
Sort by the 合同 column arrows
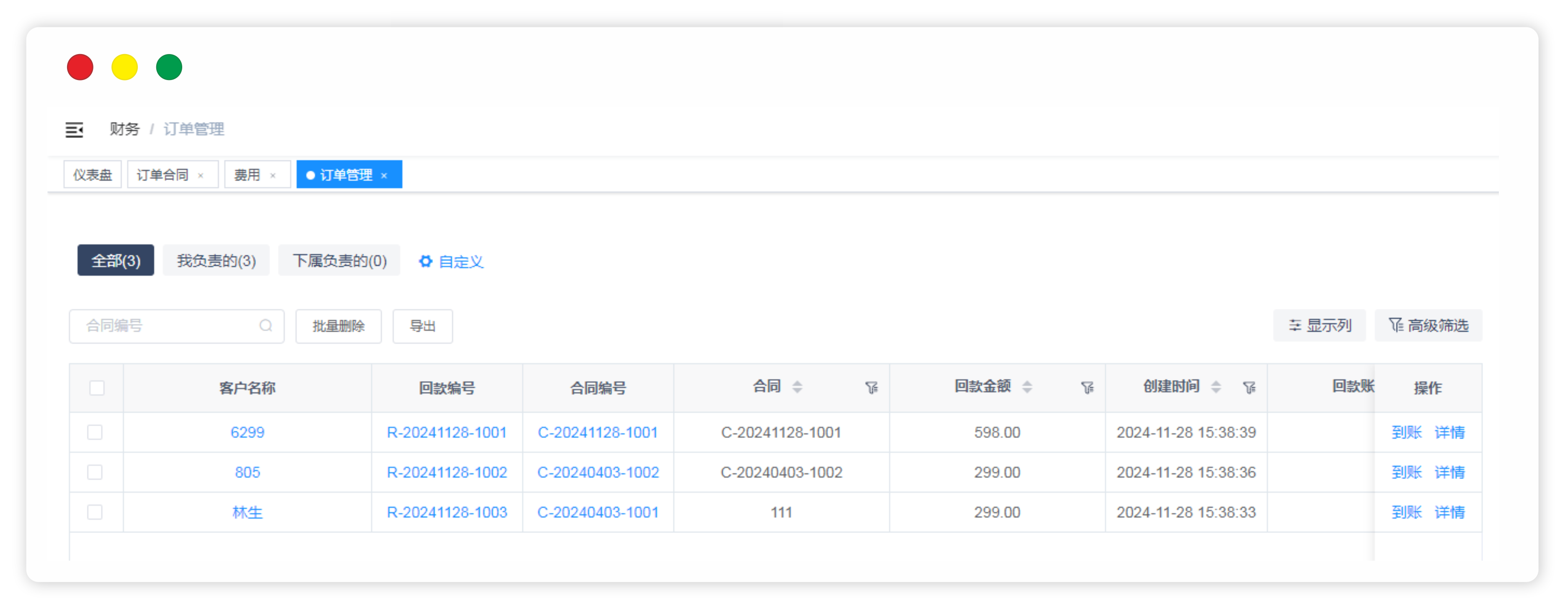[797, 387]
